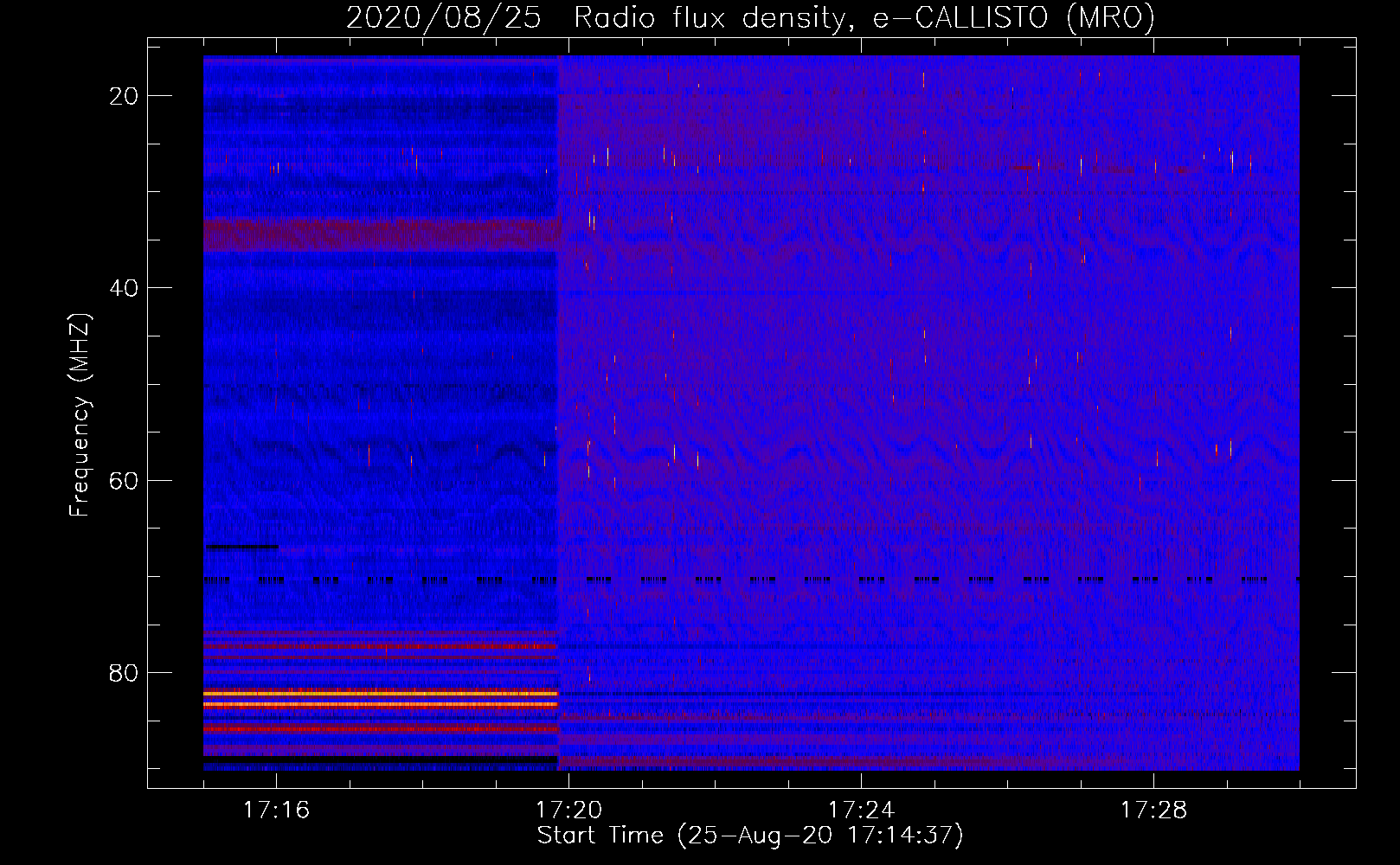This screenshot has height=865, width=1400.
Task: Click the bright yellow band near 82 MHz
Action: [381, 694]
